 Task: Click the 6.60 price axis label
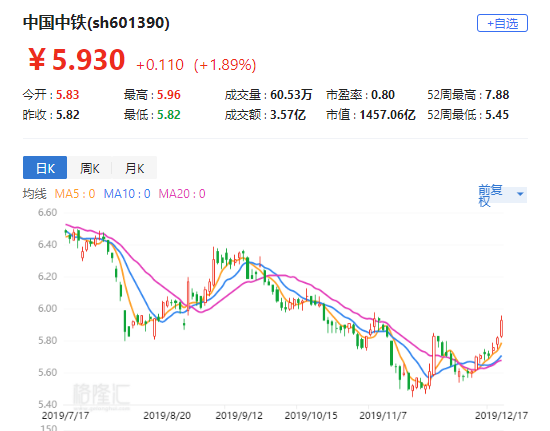coord(47,213)
